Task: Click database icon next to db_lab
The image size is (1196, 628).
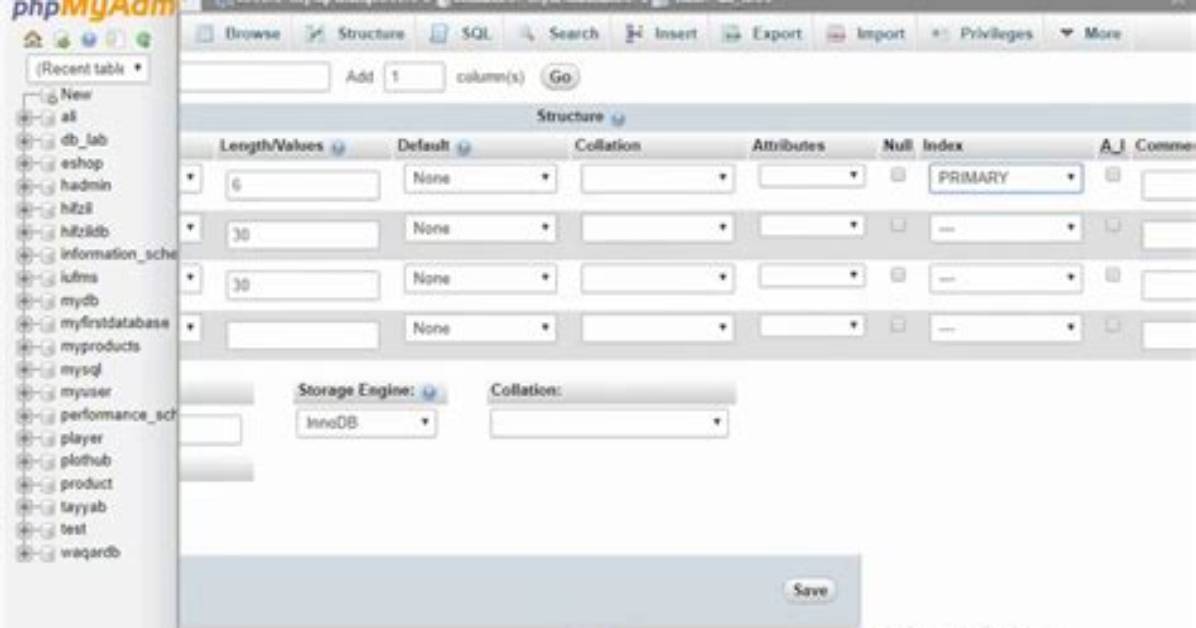Action: pyautogui.click(x=48, y=141)
